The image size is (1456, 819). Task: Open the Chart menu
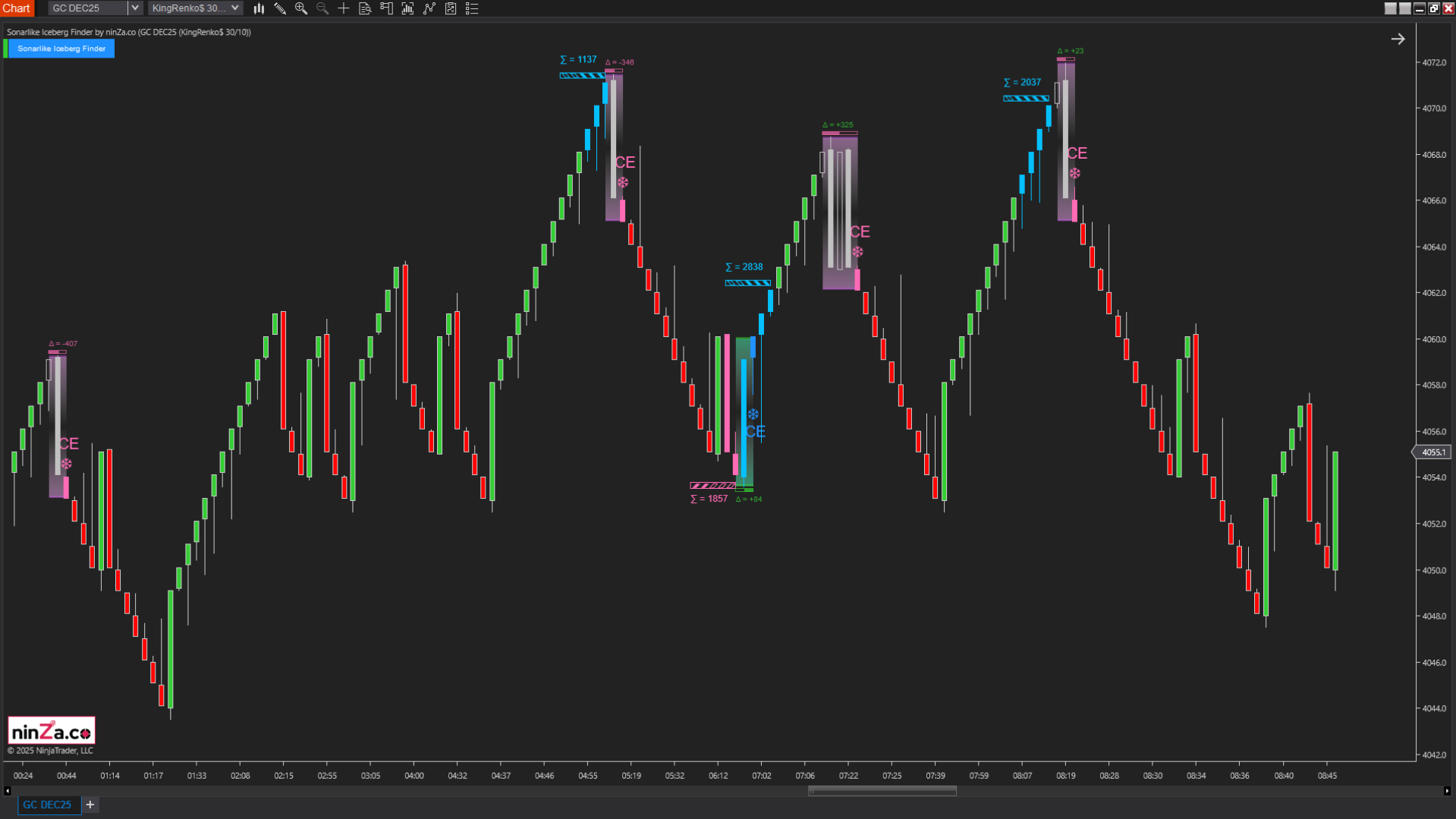click(x=16, y=8)
